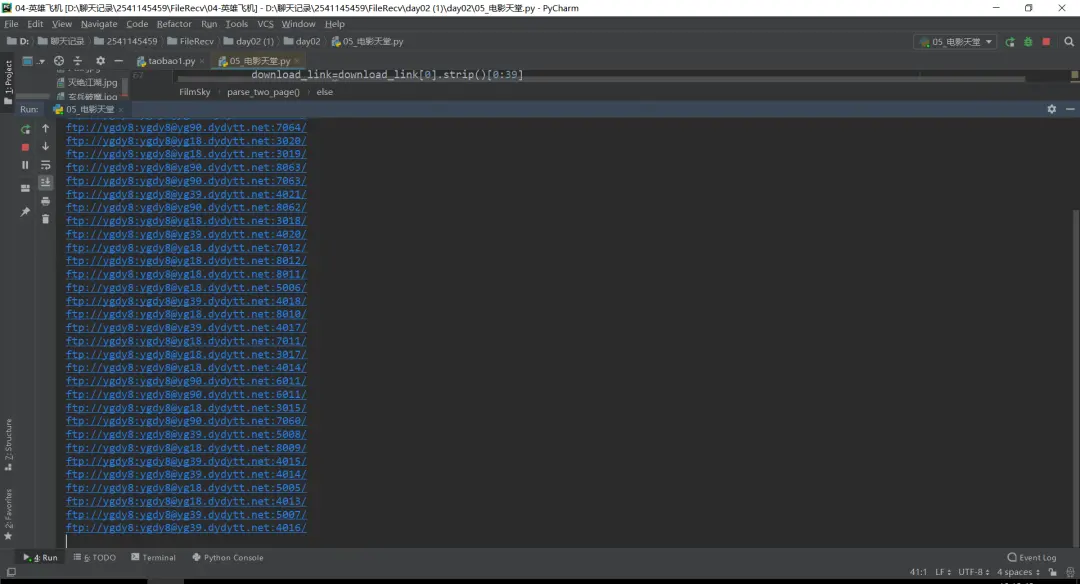Open the VCS menu

pos(265,23)
